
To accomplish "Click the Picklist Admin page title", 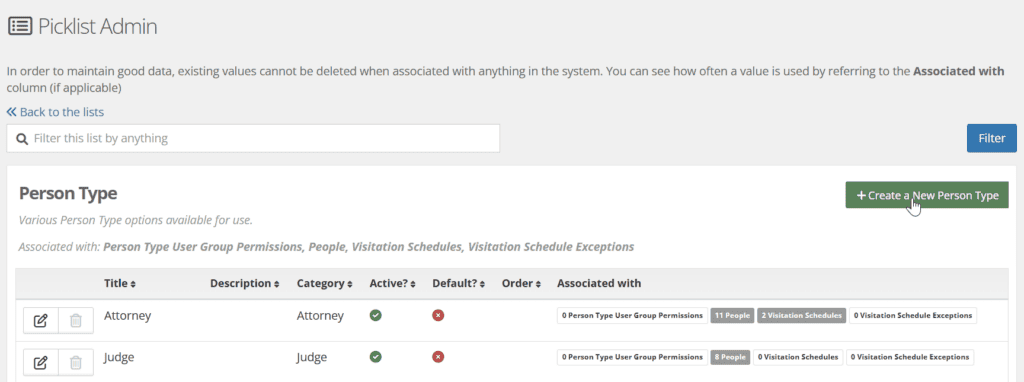I will click(x=97, y=27).
